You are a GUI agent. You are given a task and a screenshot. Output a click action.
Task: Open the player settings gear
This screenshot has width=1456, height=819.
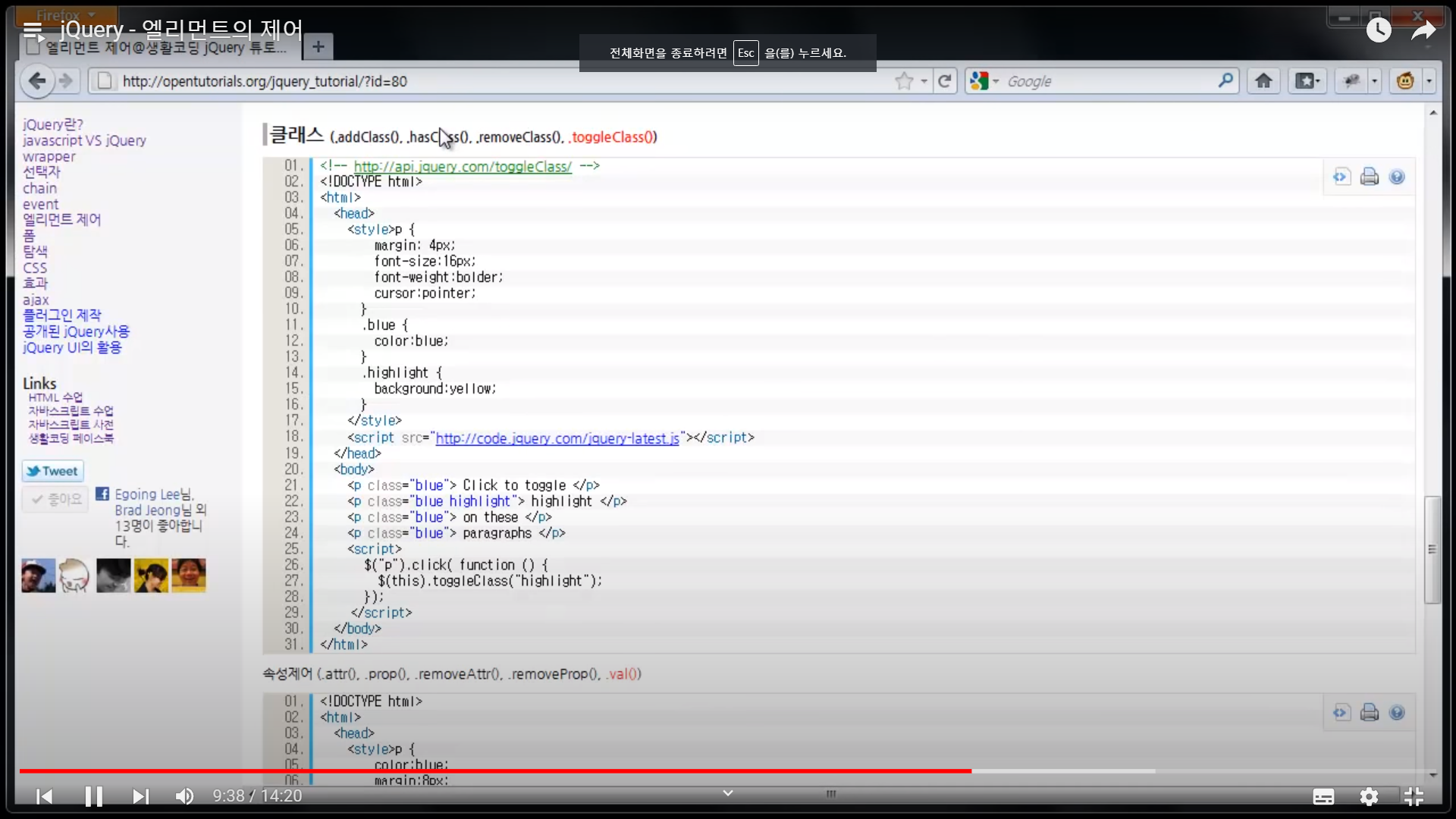(x=1369, y=796)
